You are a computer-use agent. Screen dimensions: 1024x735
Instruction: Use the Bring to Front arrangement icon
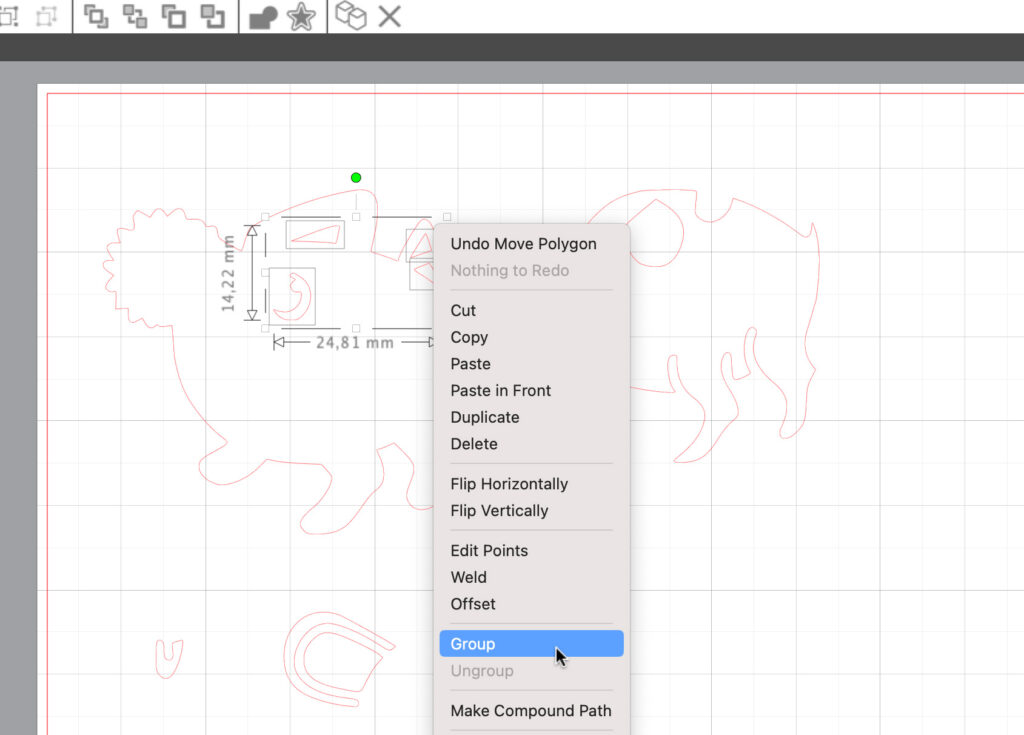[172, 17]
